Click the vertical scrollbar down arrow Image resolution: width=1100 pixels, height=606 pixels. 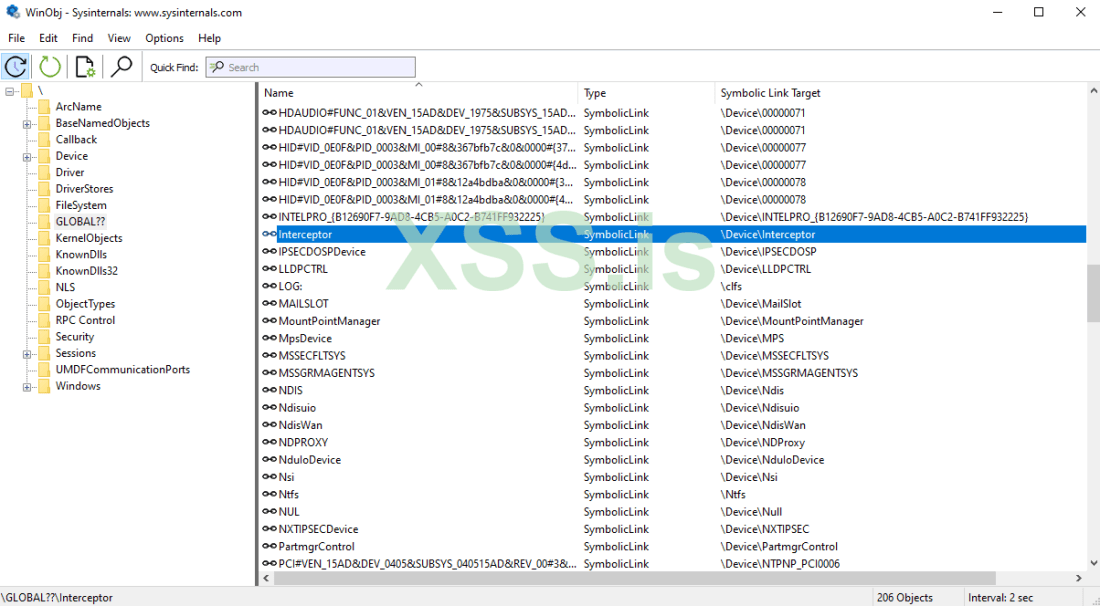(1093, 563)
